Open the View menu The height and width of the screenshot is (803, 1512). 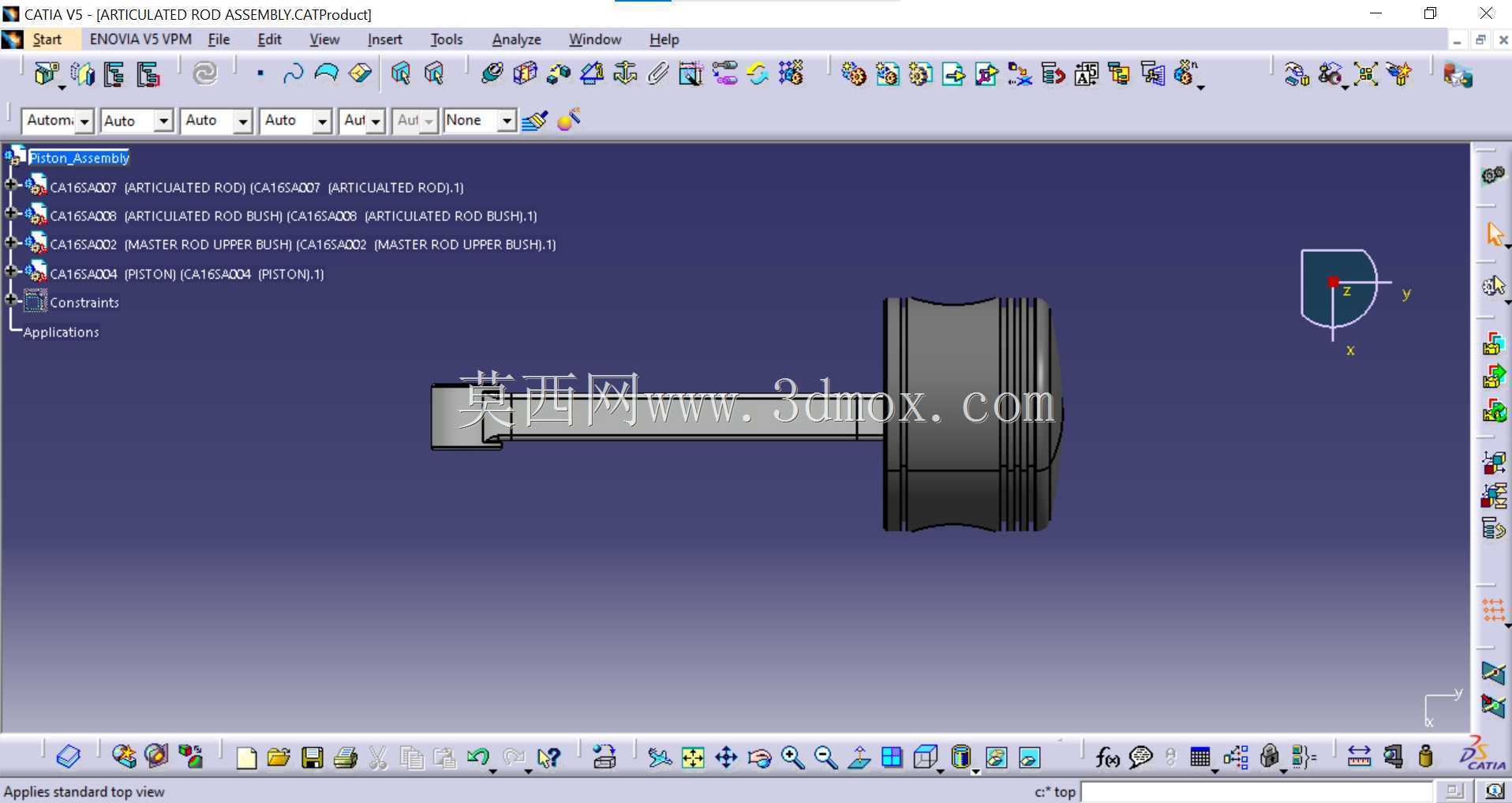coord(324,39)
